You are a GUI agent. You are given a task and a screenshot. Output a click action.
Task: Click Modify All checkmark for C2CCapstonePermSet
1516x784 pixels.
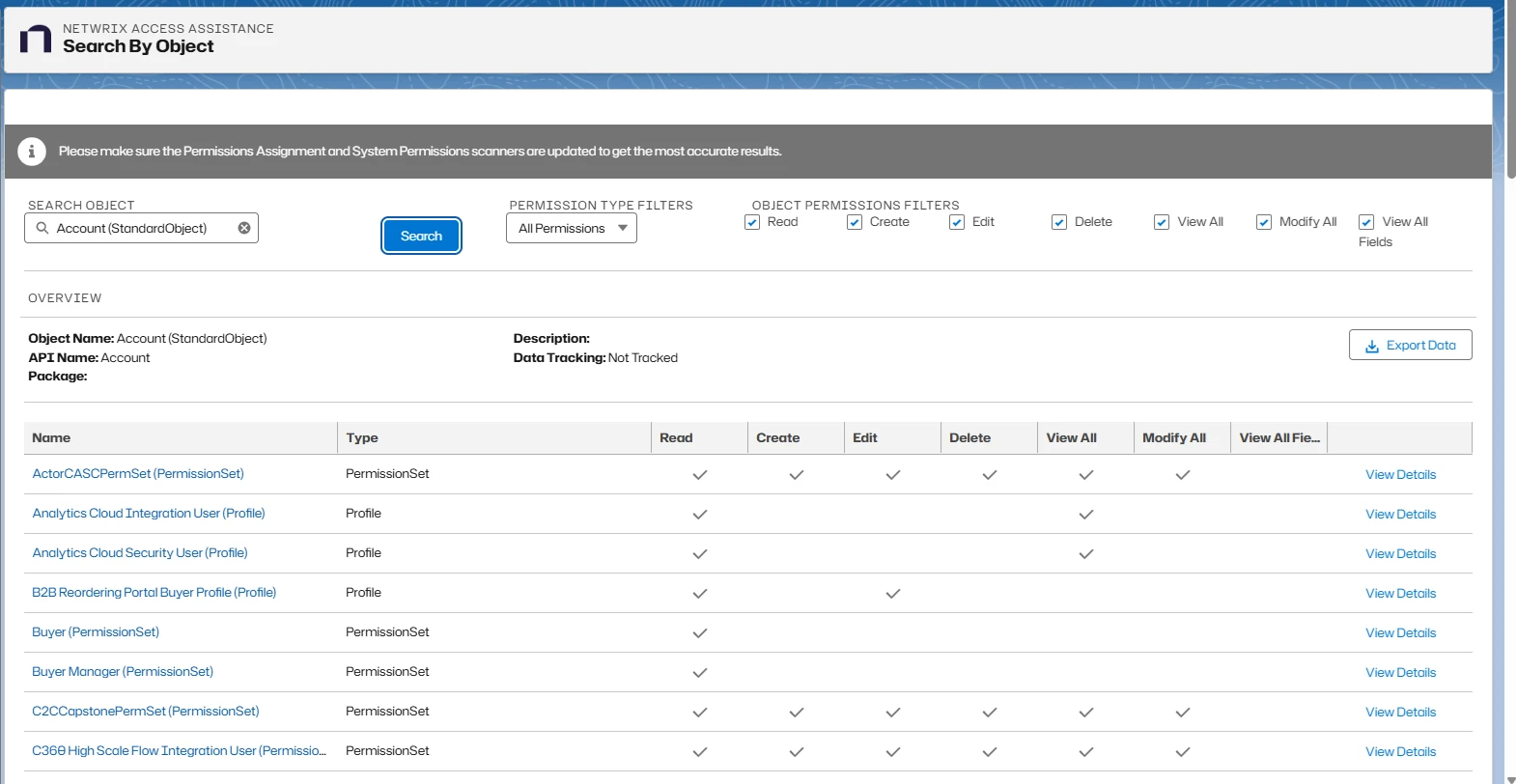1183,713
